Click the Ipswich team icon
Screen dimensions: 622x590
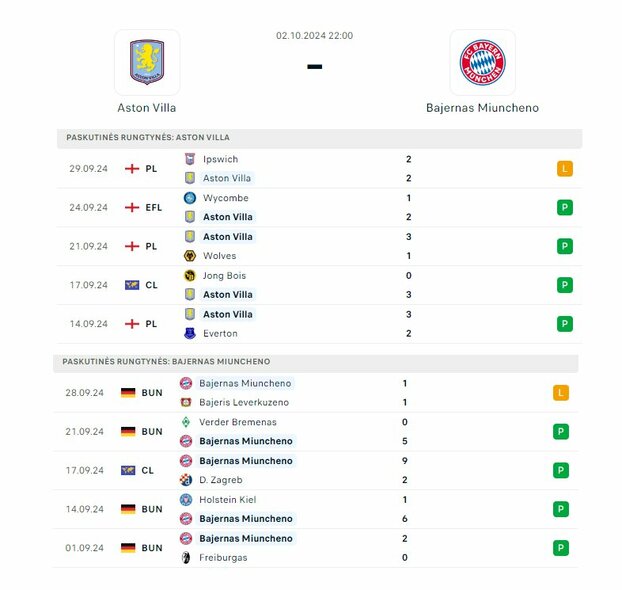[x=190, y=159]
